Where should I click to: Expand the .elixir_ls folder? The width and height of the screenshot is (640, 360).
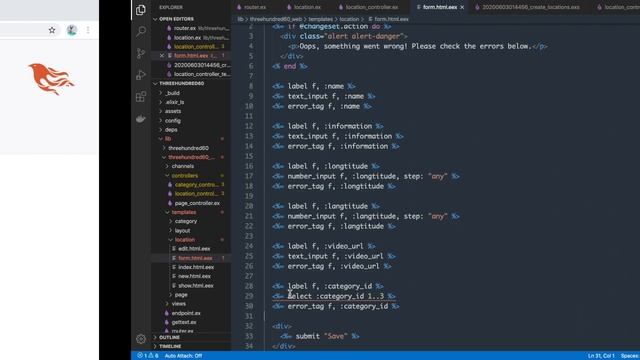175,102
